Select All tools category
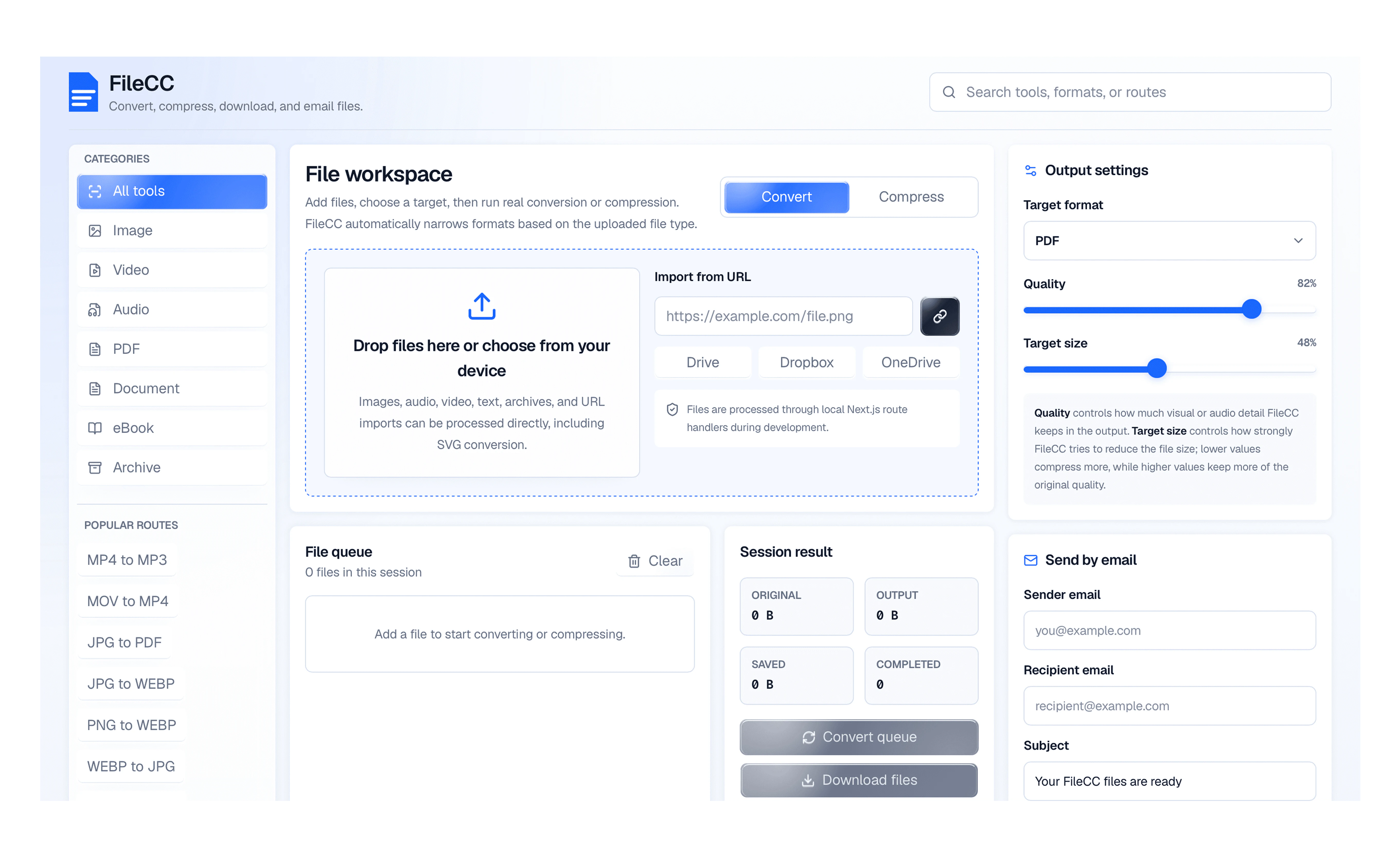Image resolution: width=1400 pixels, height=857 pixels. pyautogui.click(x=172, y=191)
